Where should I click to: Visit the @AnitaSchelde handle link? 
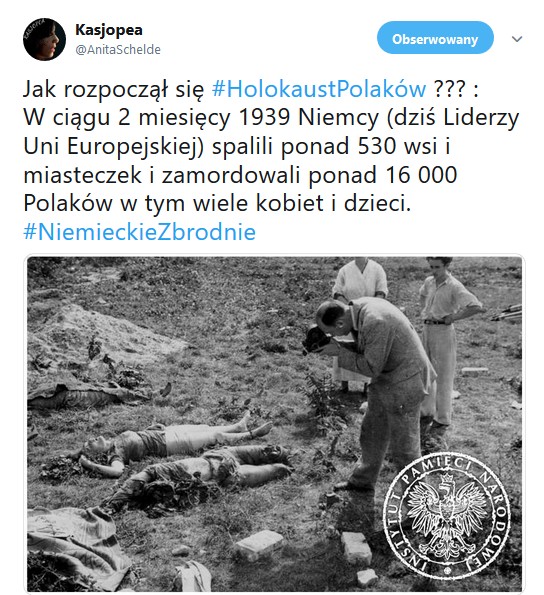click(x=118, y=50)
